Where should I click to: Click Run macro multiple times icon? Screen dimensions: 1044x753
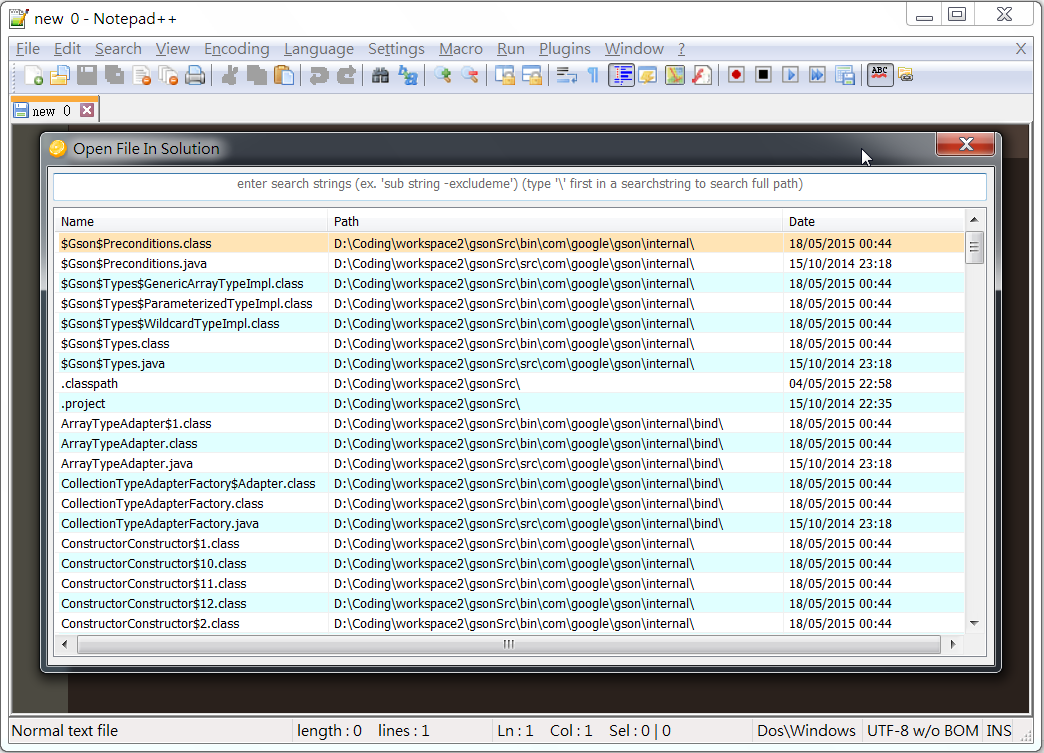[818, 75]
